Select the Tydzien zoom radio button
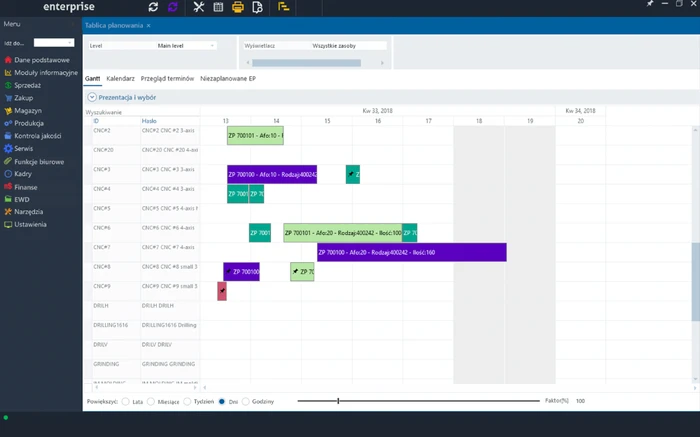 (187, 401)
